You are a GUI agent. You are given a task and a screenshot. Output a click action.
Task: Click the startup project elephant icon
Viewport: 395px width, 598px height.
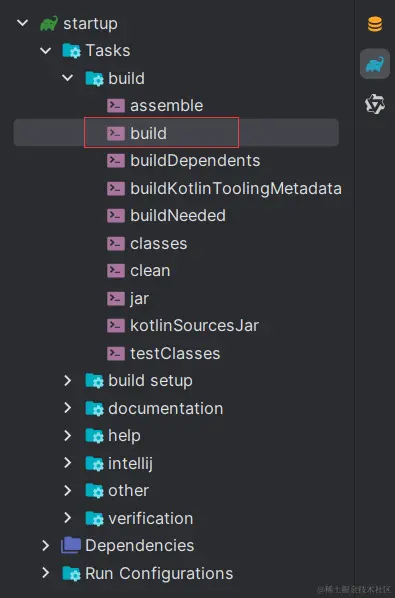[x=49, y=24]
